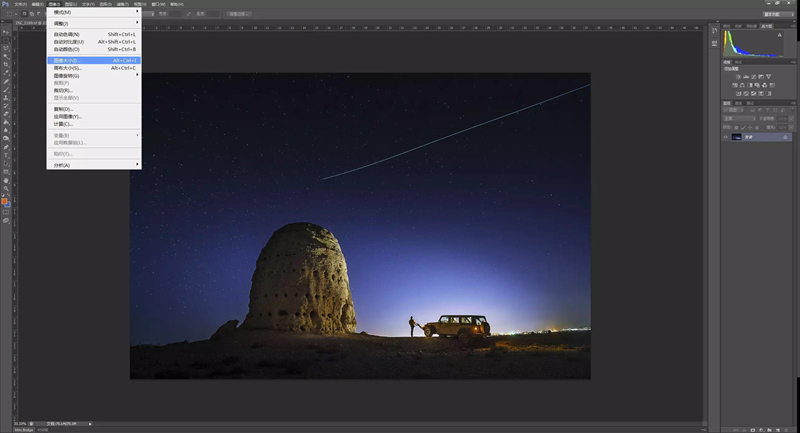Select the Eyedropper tool
The width and height of the screenshot is (800, 433).
[6, 72]
